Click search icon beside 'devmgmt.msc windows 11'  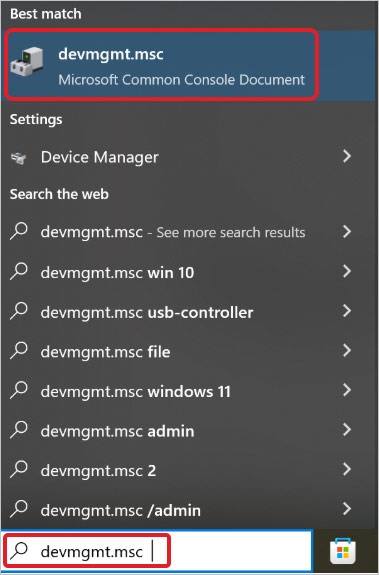point(19,391)
